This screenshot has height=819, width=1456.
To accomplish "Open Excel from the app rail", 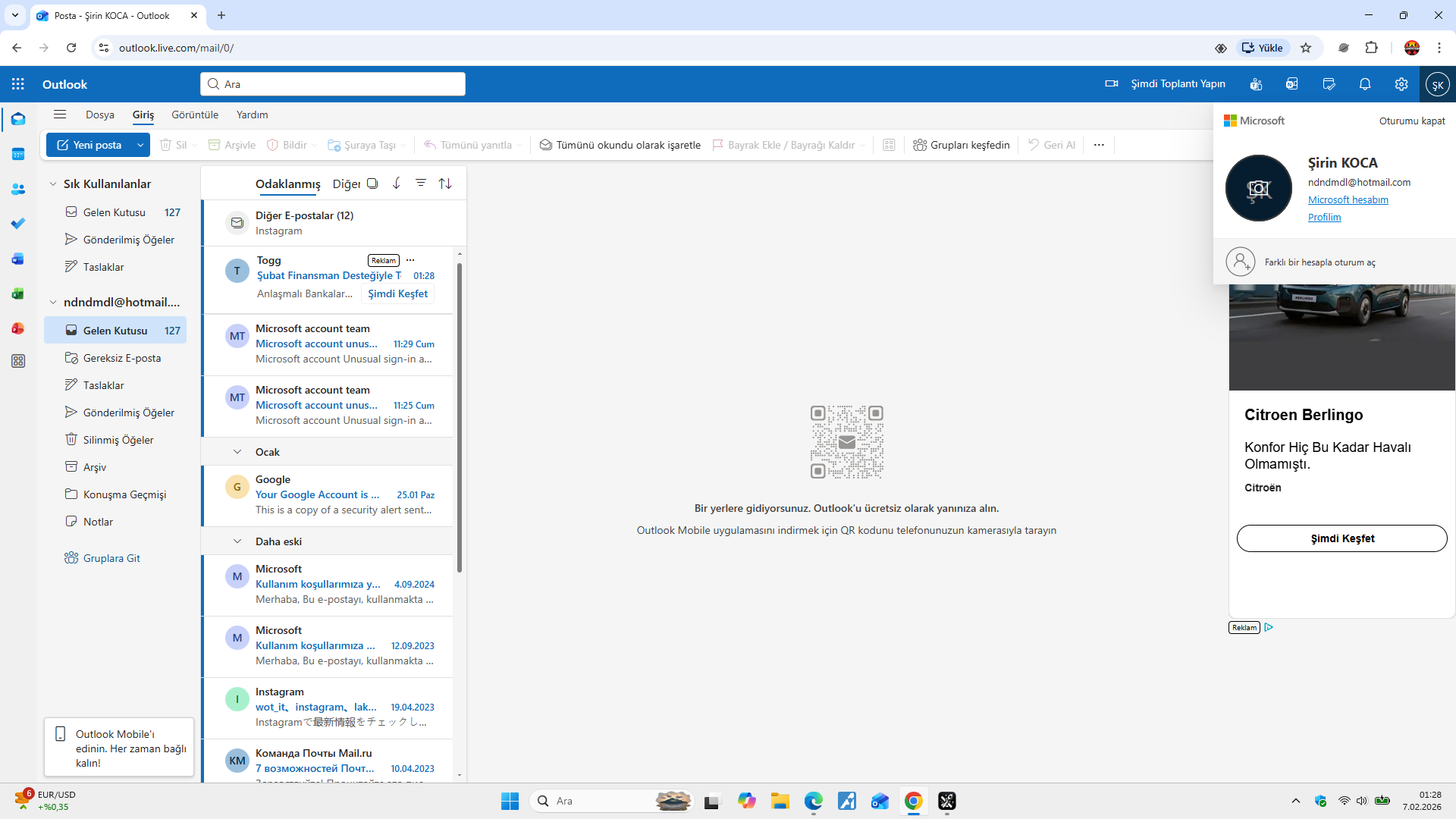I will (18, 293).
